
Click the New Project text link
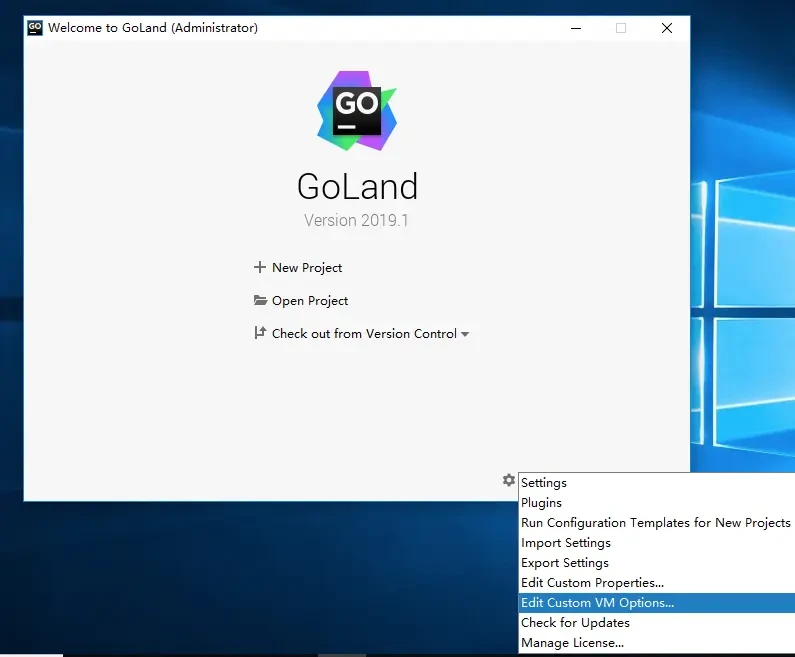pyautogui.click(x=307, y=268)
